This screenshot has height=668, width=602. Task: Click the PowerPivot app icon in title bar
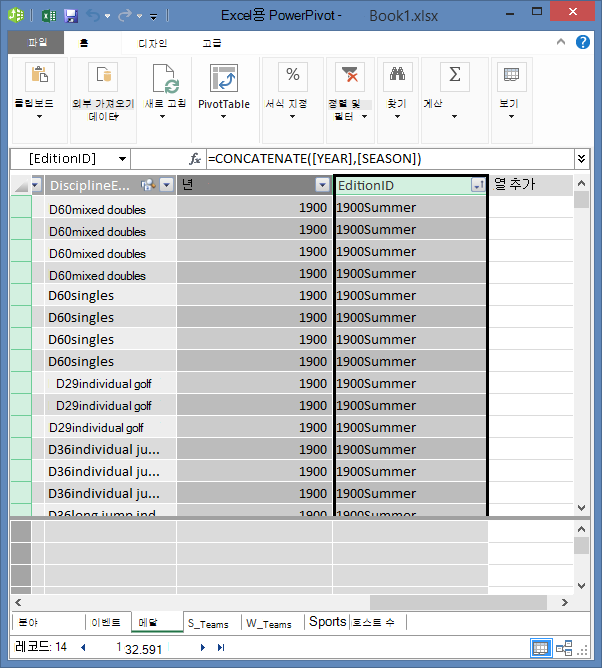[16, 15]
